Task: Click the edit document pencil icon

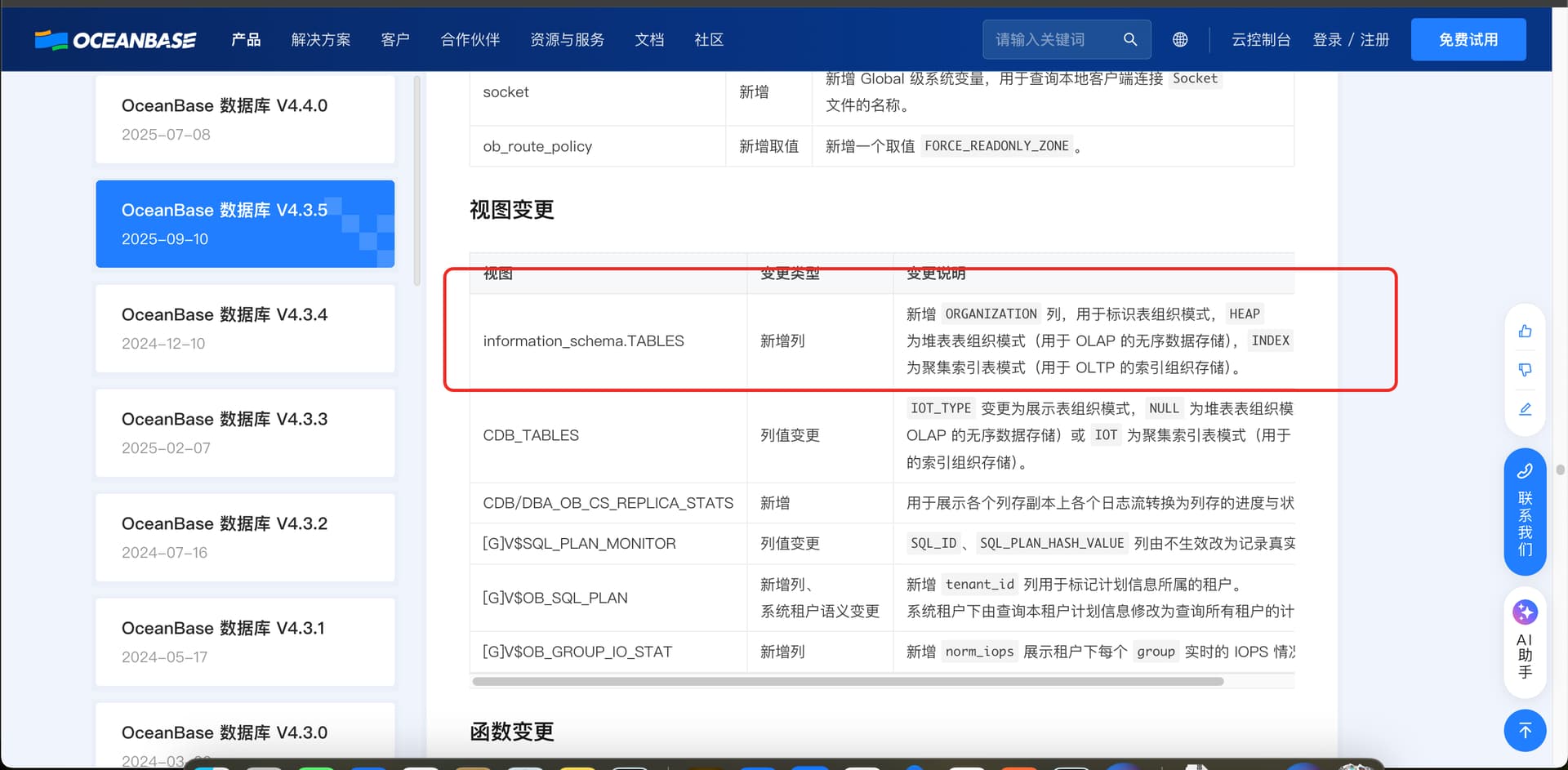Action: (x=1525, y=409)
